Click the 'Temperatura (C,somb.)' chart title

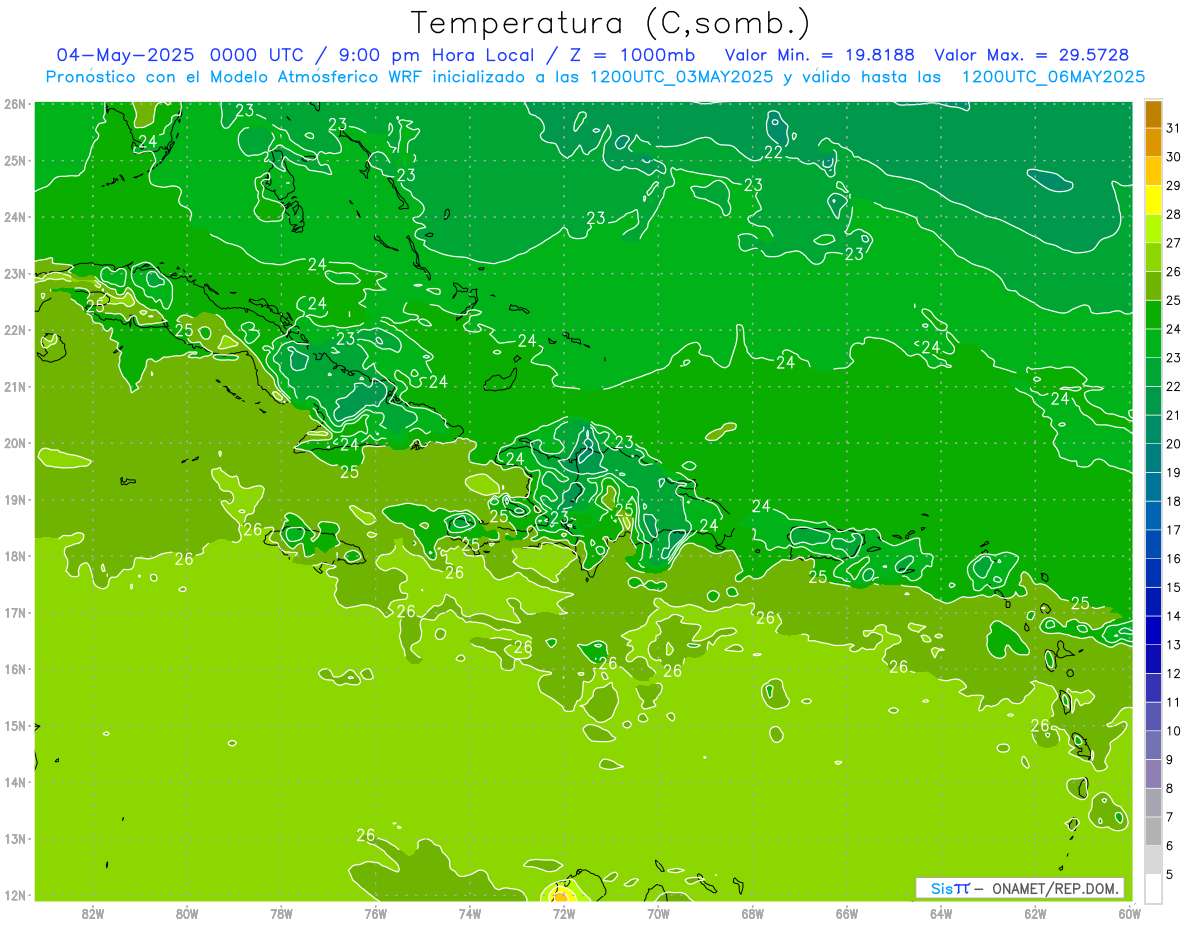(x=611, y=23)
